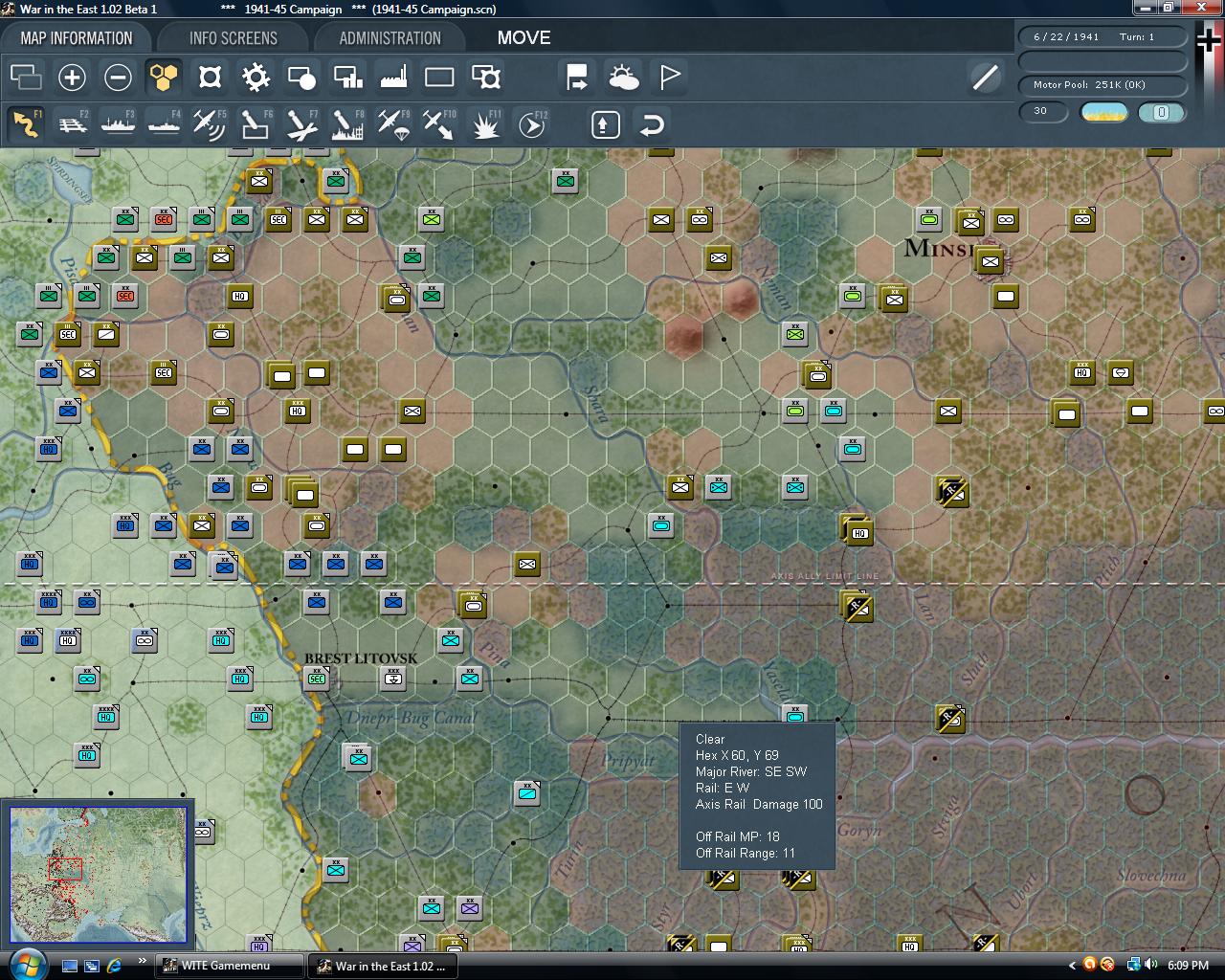Viewport: 1225px width, 980px height.
Task: Switch to War in the East taskbar button
Action: pyautogui.click(x=383, y=966)
